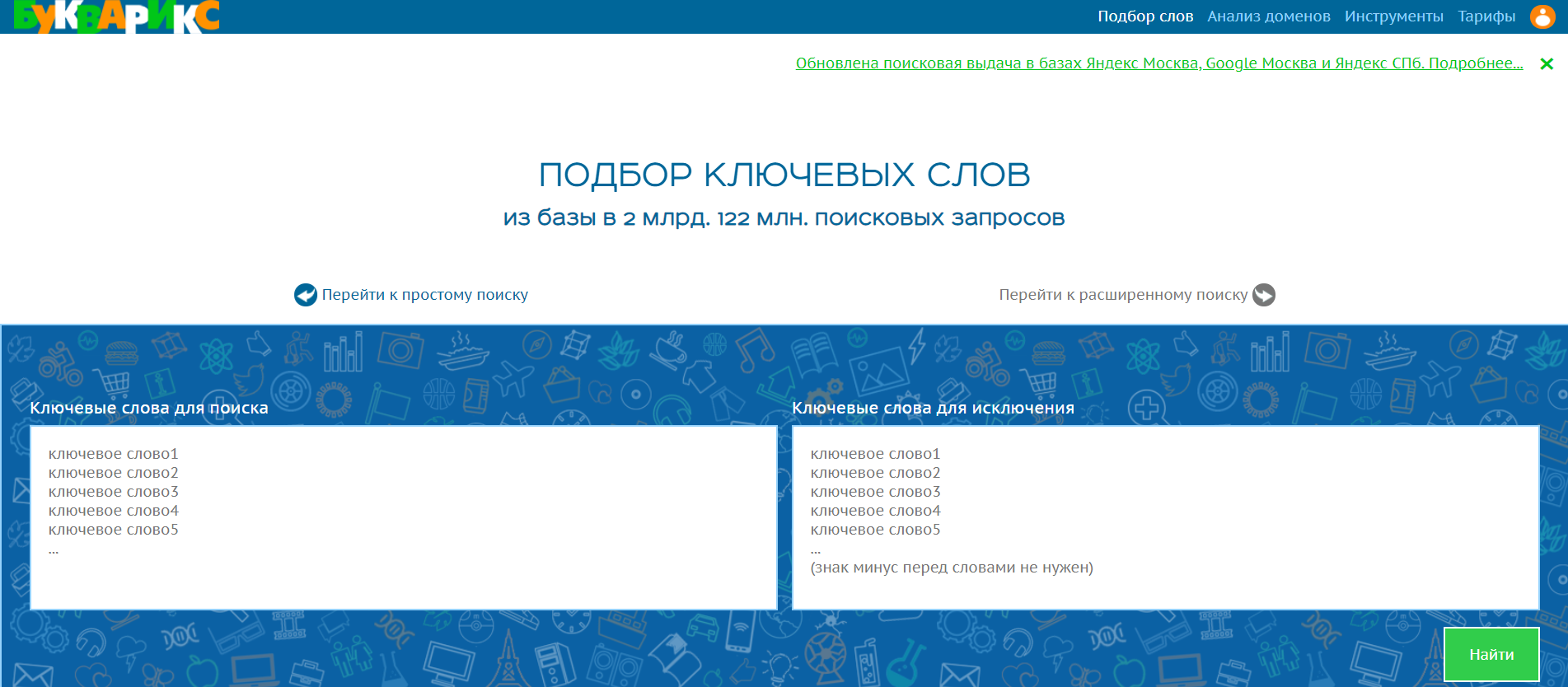Image resolution: width=1568 pixels, height=687 pixels.
Task: Dismiss the green update notification
Action: point(1547,63)
